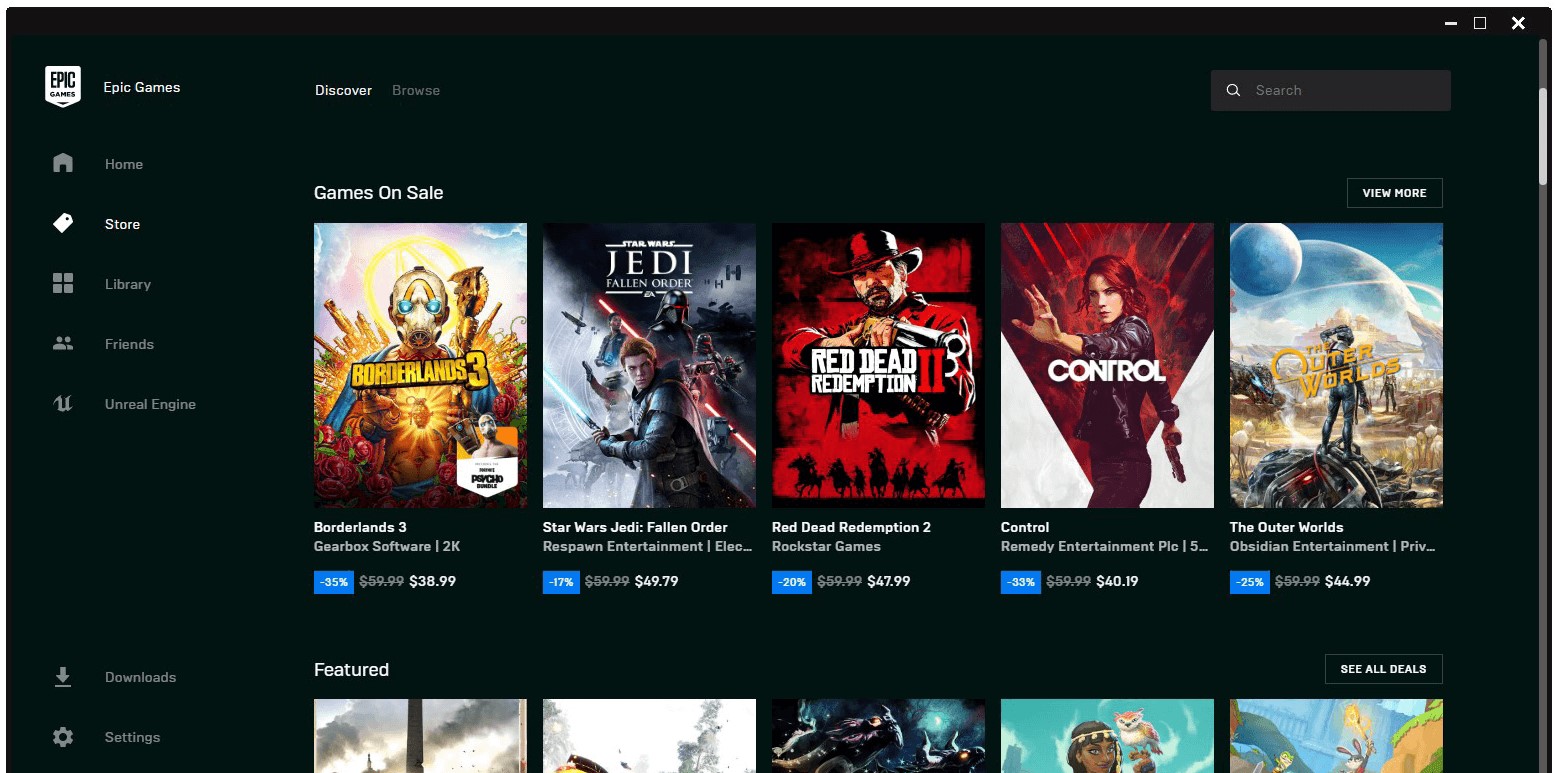Click The Outer Worlds title link
1558x773 pixels.
coord(1286,527)
